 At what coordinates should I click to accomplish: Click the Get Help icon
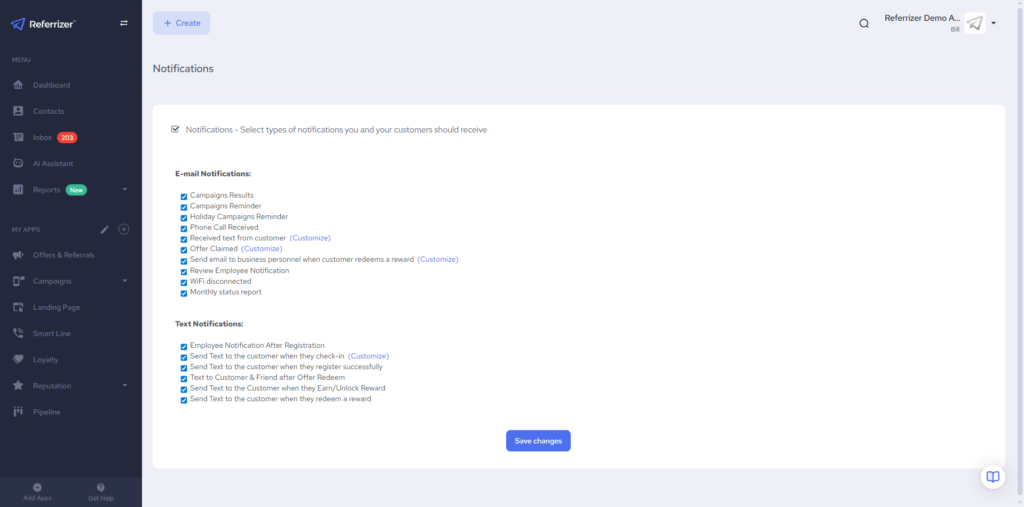click(100, 487)
